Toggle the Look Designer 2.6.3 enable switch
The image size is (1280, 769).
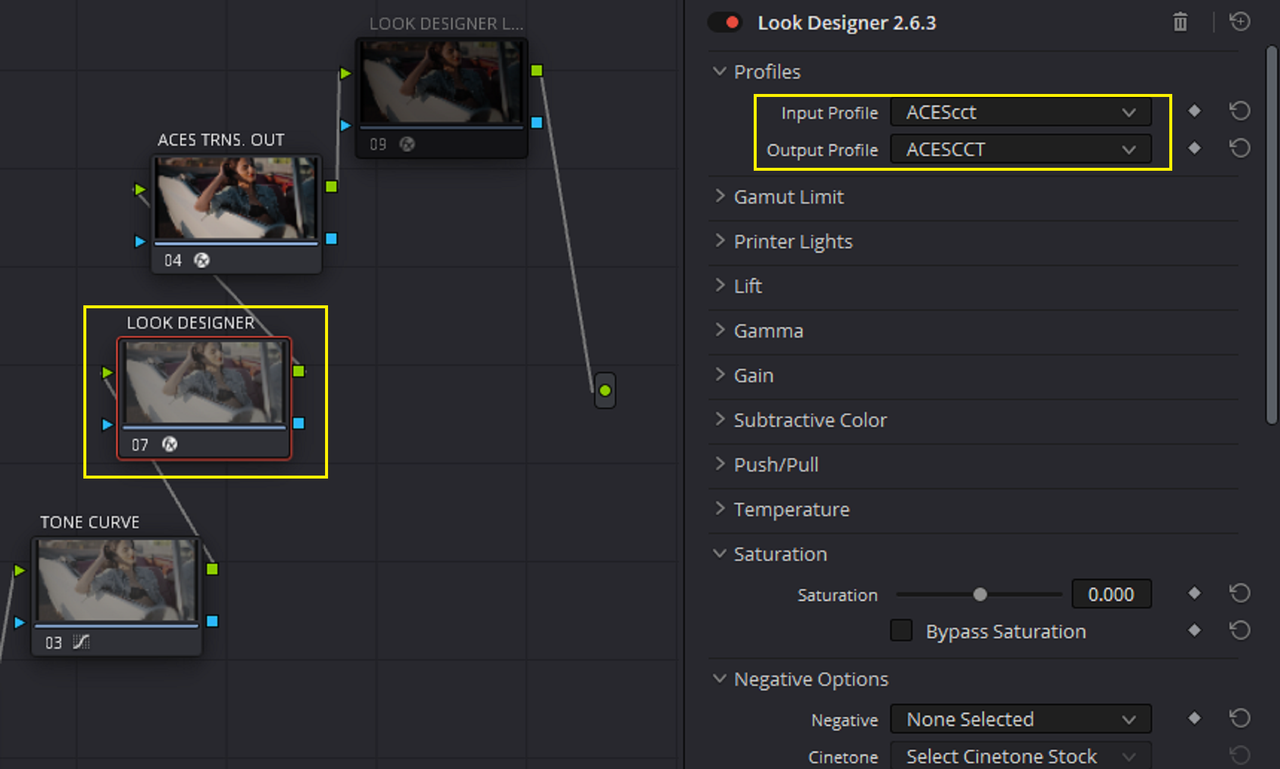(724, 22)
